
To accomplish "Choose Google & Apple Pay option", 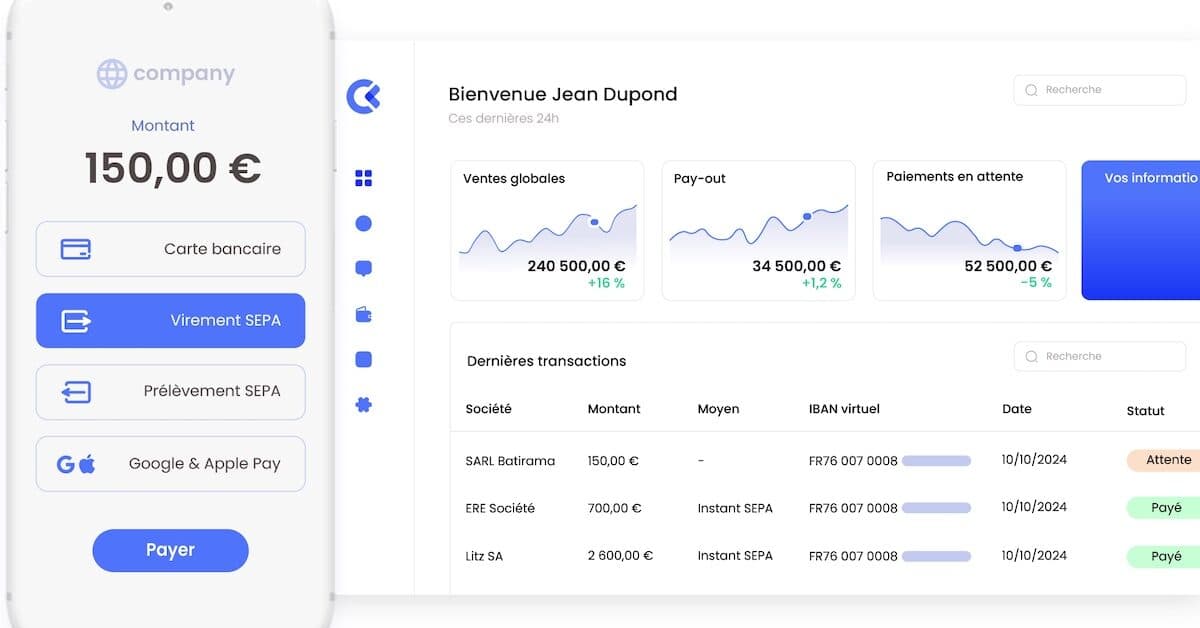I will point(171,464).
